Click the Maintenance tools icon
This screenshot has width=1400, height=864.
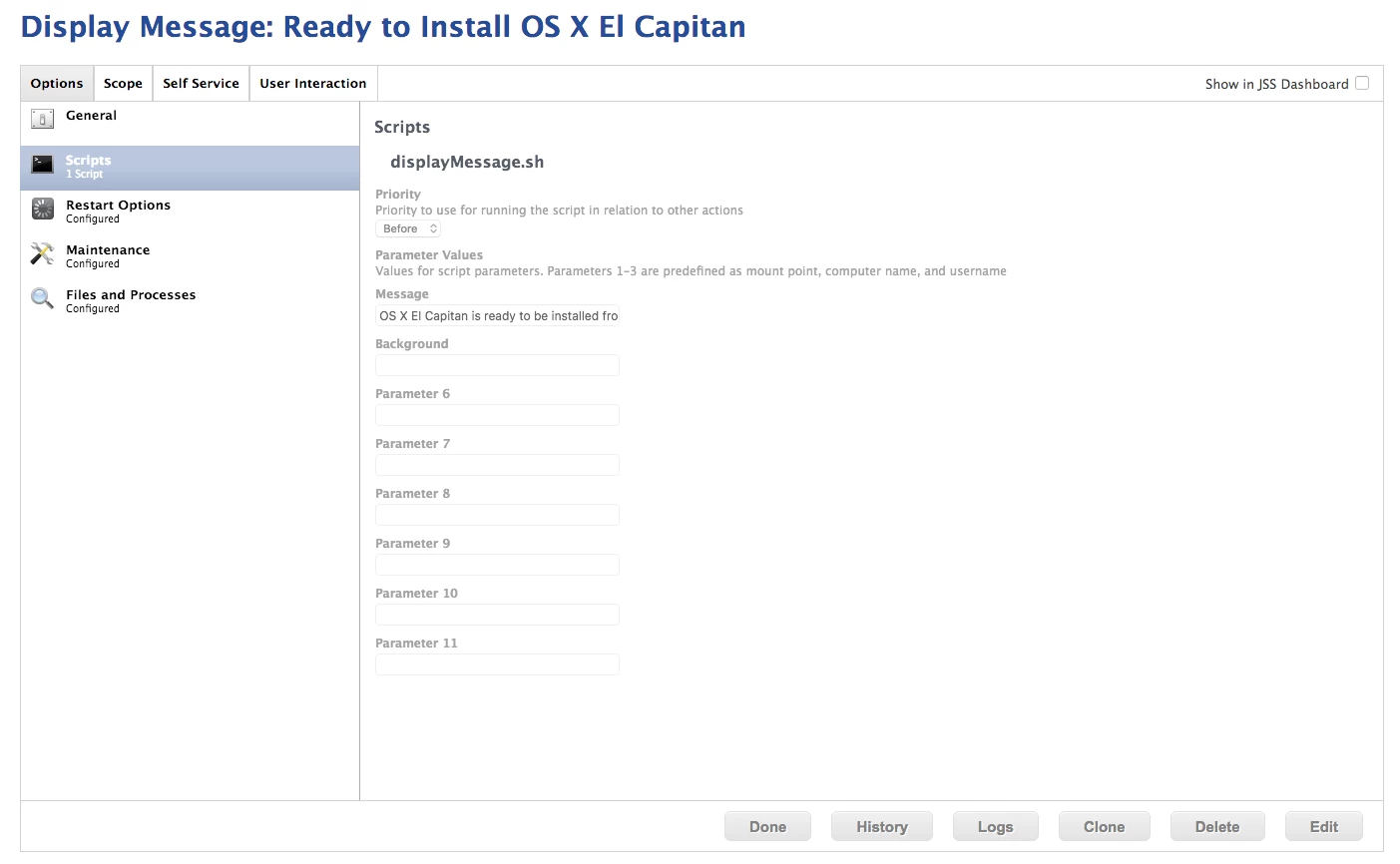[42, 253]
